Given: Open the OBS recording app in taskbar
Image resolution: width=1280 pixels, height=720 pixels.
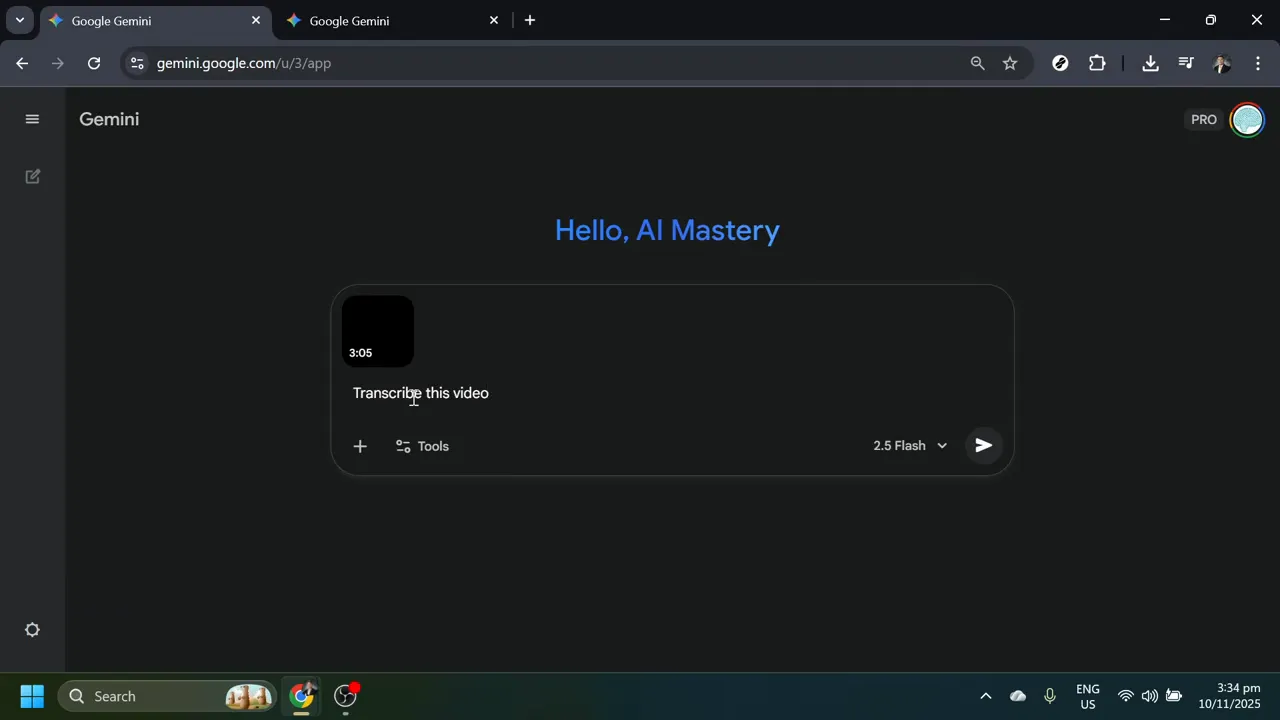Looking at the screenshot, I should click(345, 696).
